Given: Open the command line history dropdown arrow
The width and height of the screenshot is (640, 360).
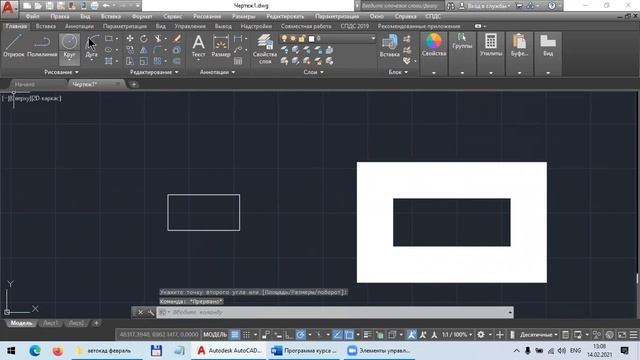Looking at the screenshot, I should (x=510, y=312).
